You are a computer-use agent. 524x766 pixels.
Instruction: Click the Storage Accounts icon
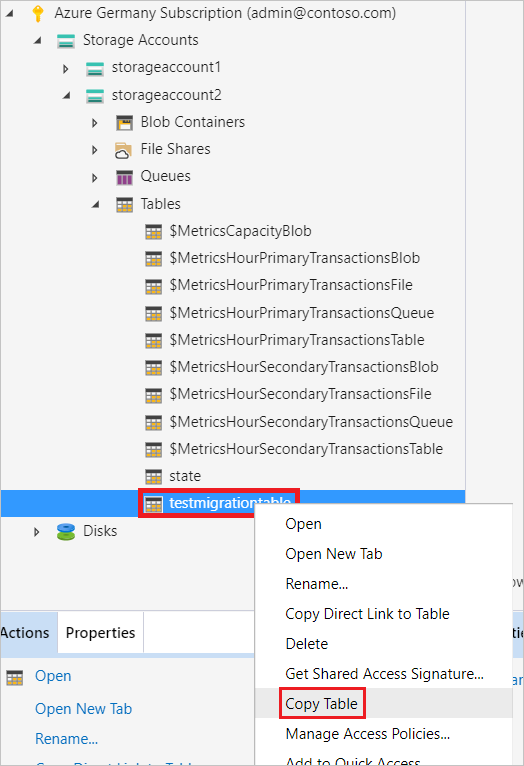coord(66,41)
